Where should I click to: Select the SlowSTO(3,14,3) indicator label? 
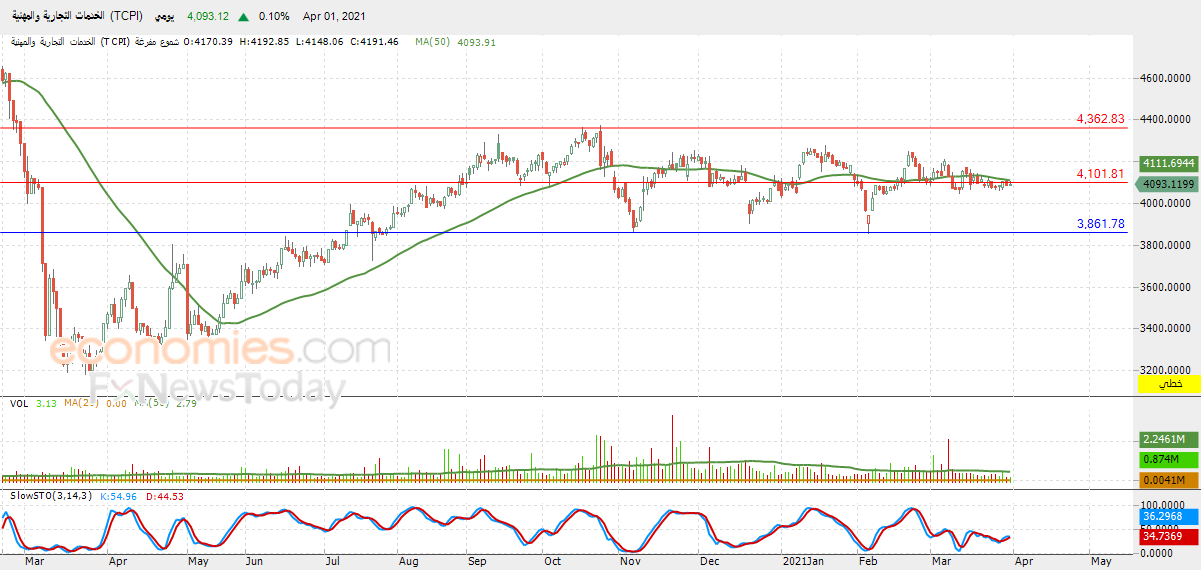[x=48, y=495]
